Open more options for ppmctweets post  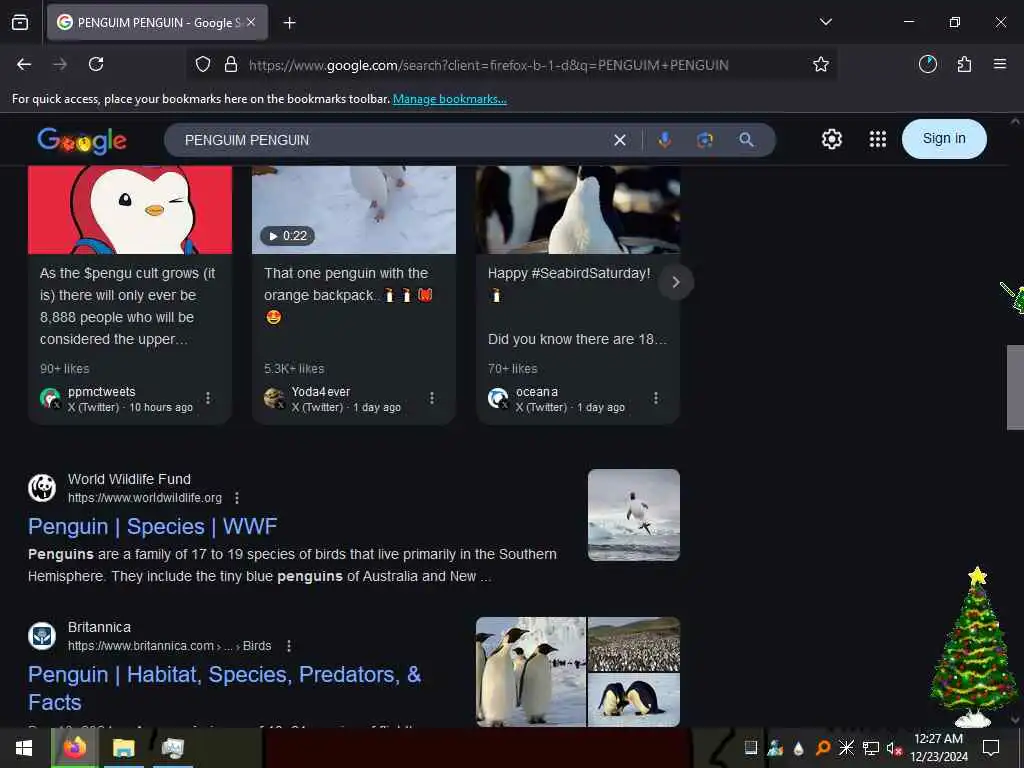pos(208,398)
